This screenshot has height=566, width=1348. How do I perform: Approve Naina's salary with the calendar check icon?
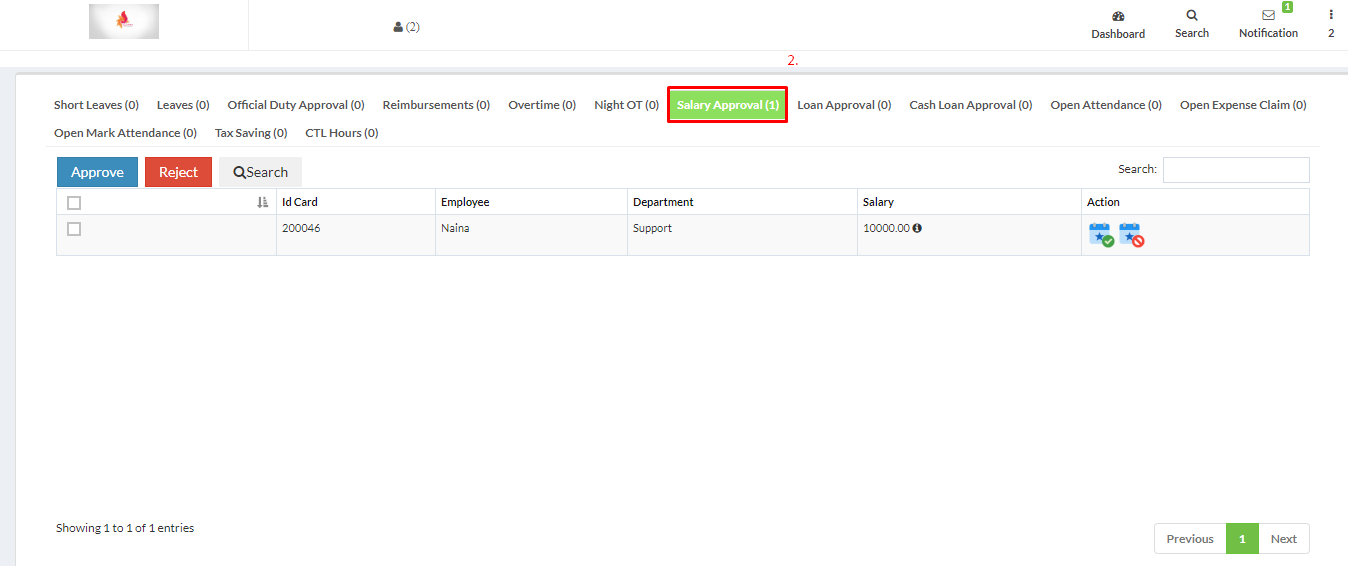click(x=1101, y=236)
